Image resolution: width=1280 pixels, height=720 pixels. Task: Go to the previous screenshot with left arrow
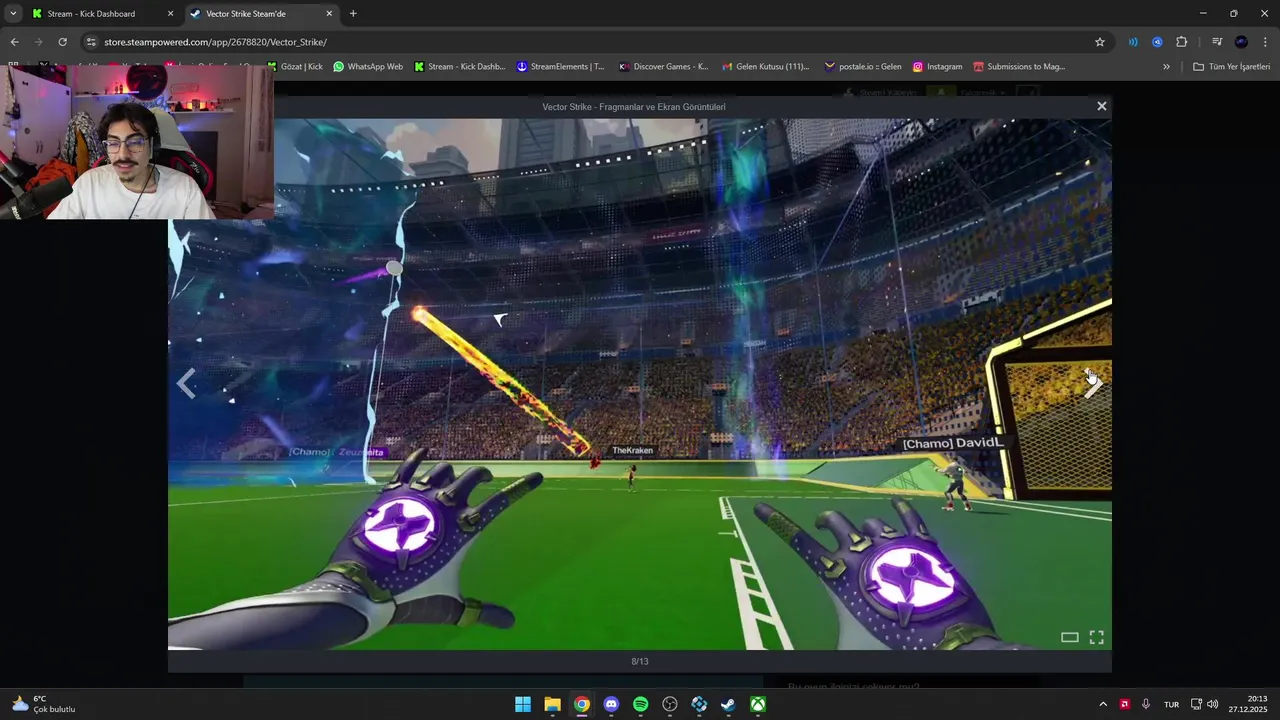(186, 383)
